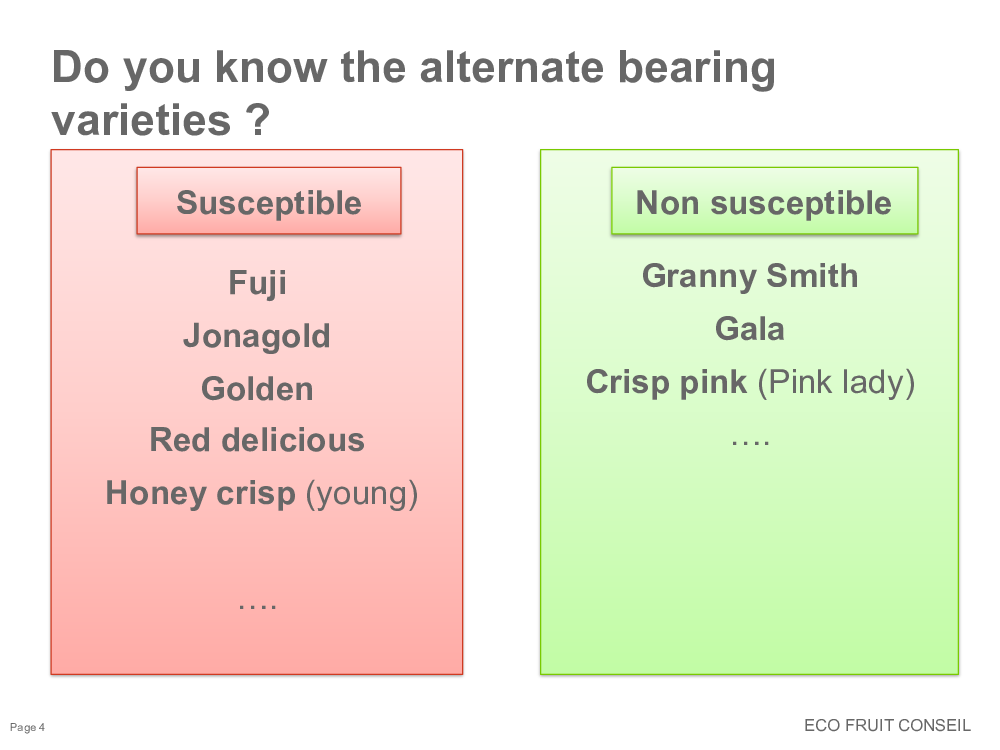This screenshot has width=1000, height=750.
Task: Click the Red delicious variety text
Action: pyautogui.click(x=257, y=440)
